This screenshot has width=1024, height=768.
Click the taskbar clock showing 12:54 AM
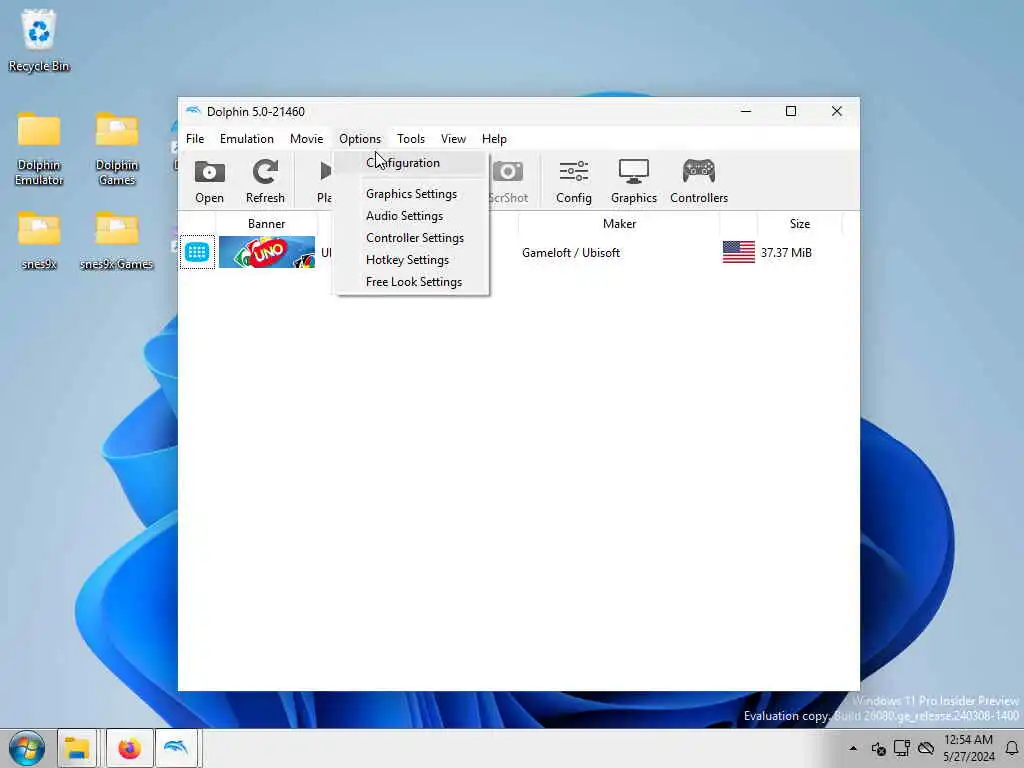pos(968,748)
